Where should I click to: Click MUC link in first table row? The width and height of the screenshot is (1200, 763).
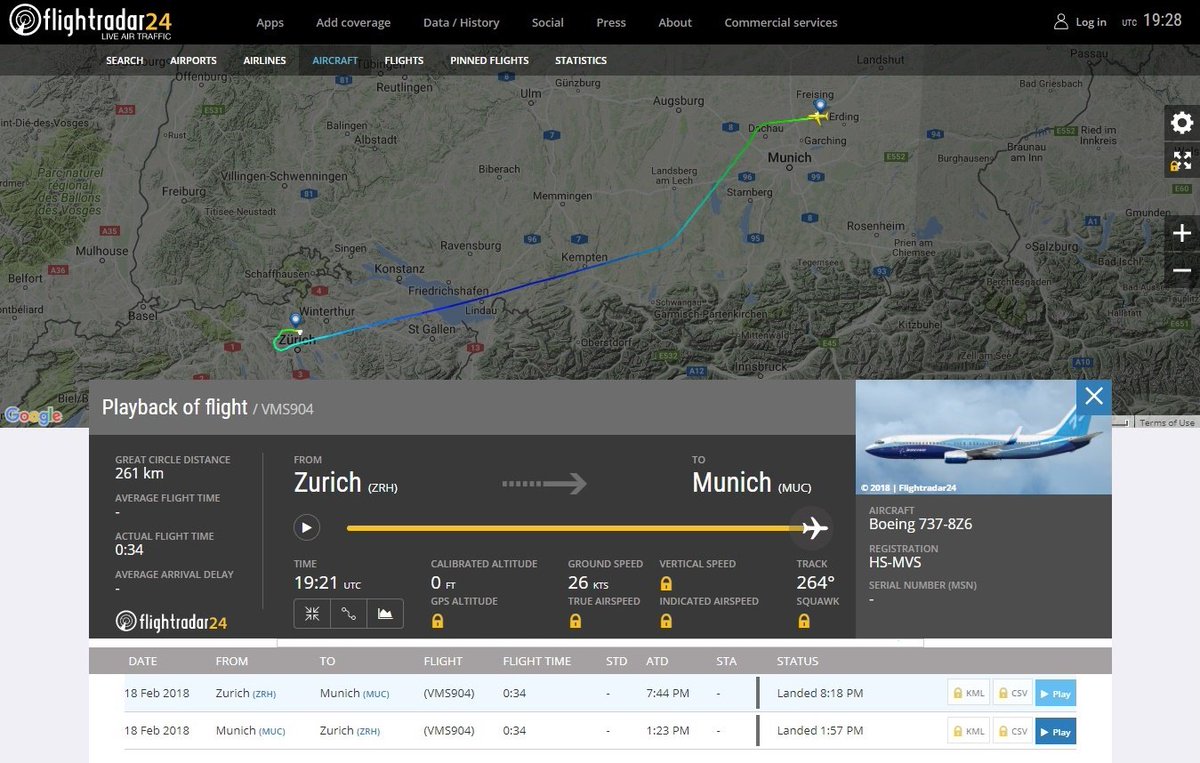[x=376, y=694]
